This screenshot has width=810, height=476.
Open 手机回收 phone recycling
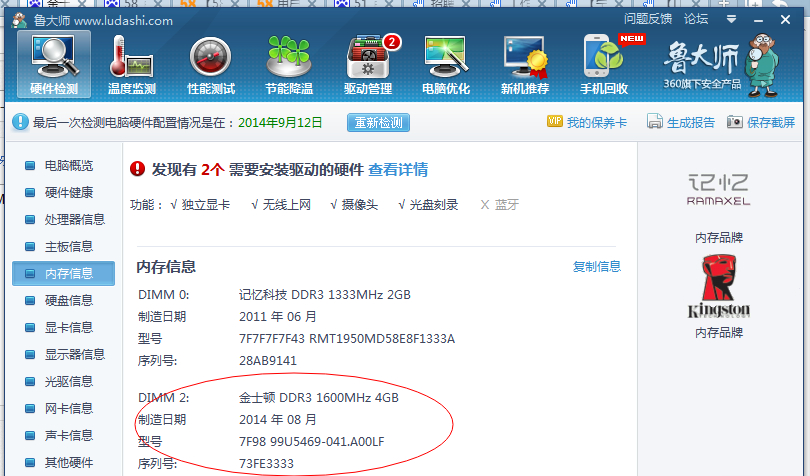point(604,65)
